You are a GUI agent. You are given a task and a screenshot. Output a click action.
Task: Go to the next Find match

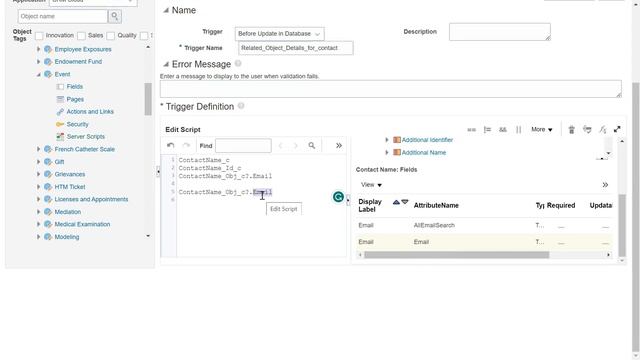click(296, 145)
